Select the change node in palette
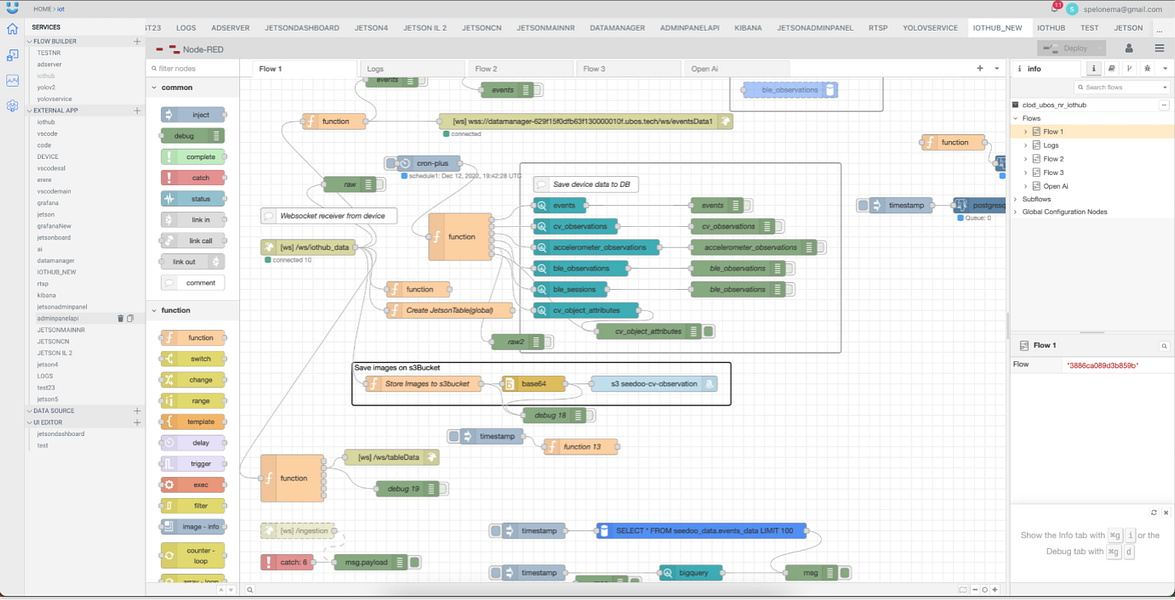This screenshot has height=600, width=1175. pyautogui.click(x=193, y=380)
